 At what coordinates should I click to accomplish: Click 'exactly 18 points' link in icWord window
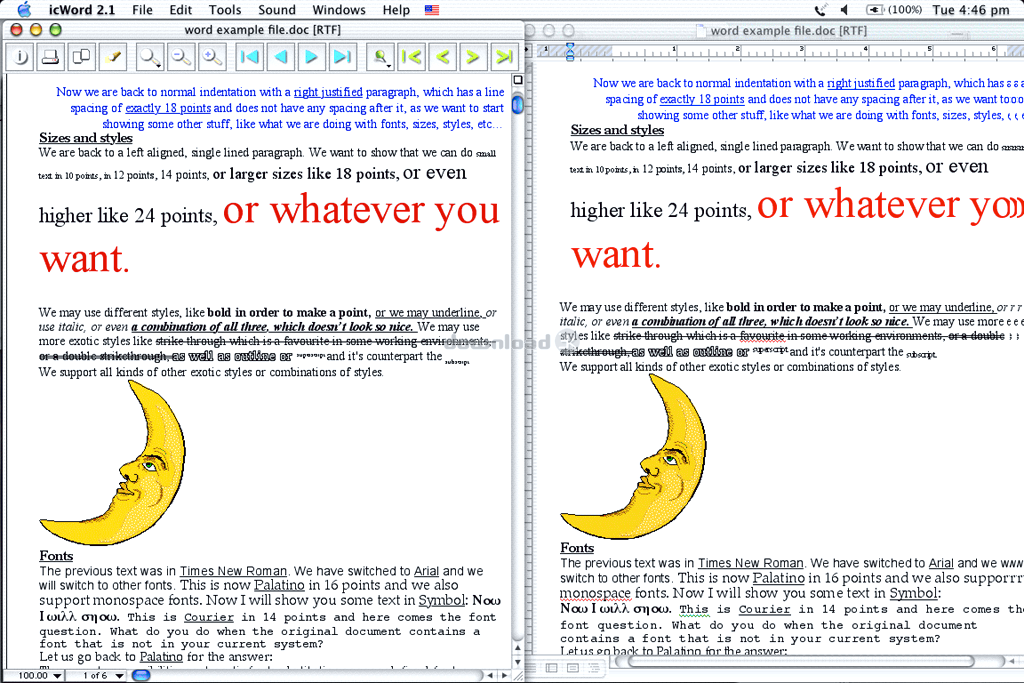point(168,108)
